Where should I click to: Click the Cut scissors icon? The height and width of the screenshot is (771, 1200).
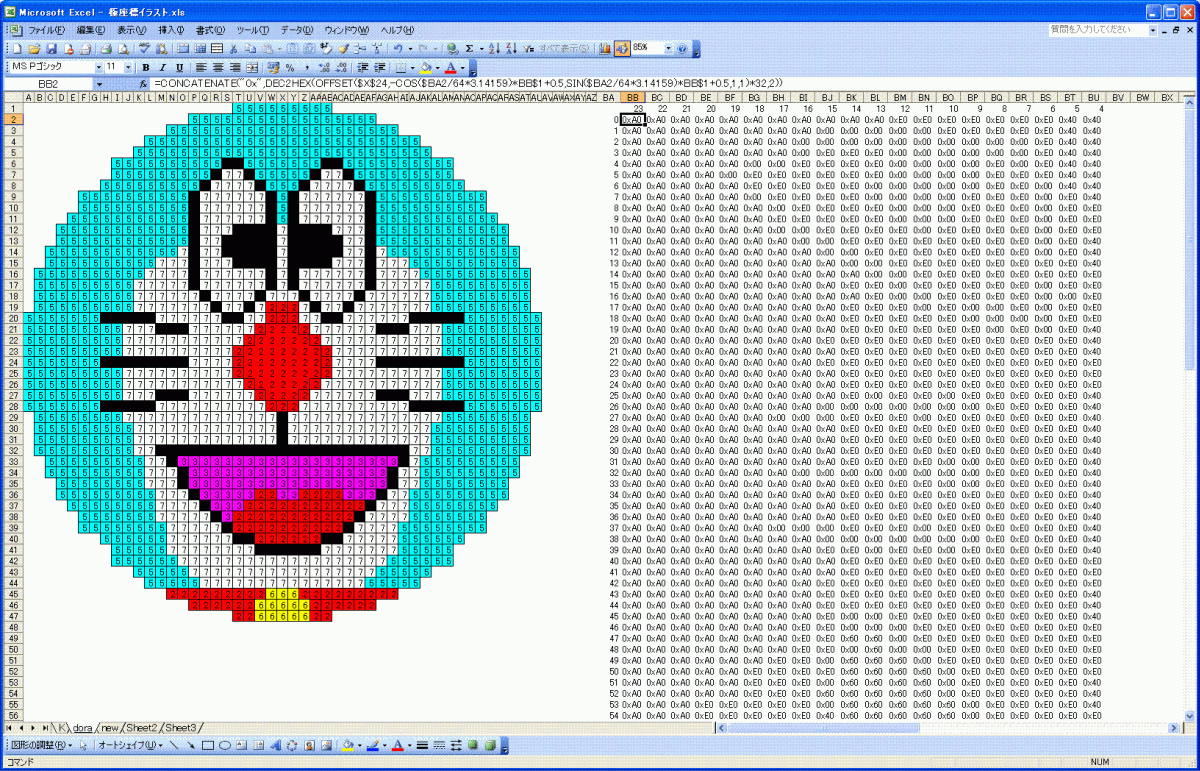pos(233,47)
